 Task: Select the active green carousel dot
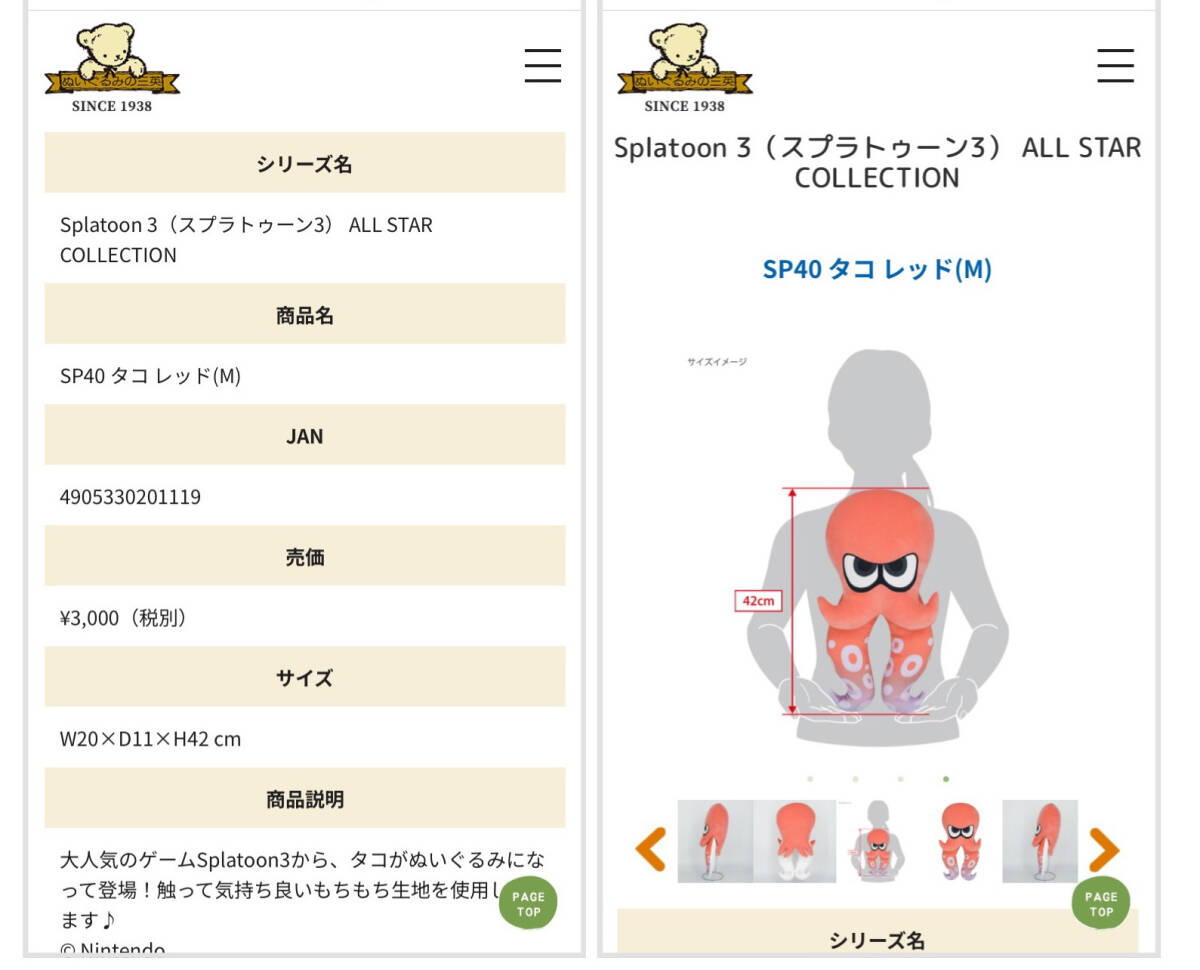pyautogui.click(x=946, y=779)
